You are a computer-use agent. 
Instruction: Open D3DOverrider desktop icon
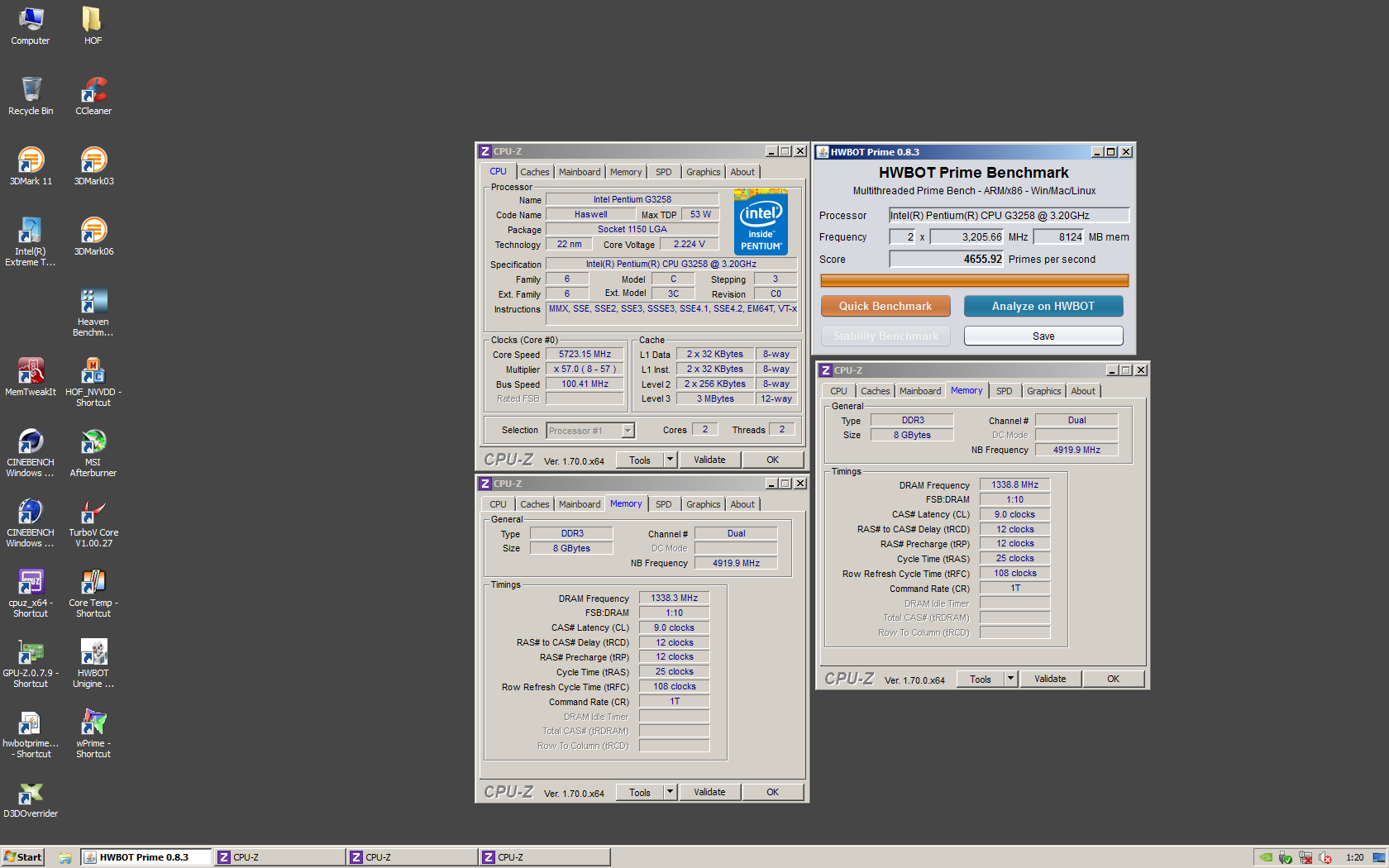point(31,799)
